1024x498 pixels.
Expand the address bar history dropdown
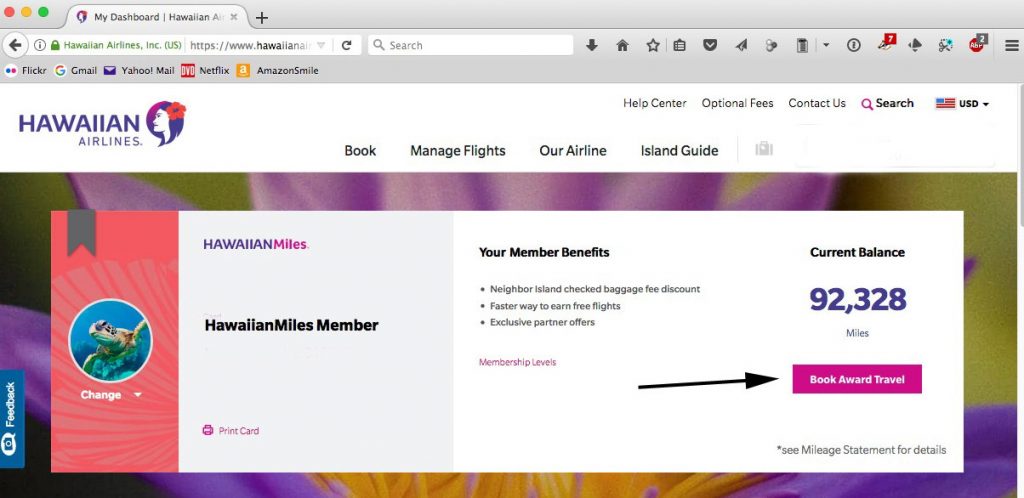(321, 45)
